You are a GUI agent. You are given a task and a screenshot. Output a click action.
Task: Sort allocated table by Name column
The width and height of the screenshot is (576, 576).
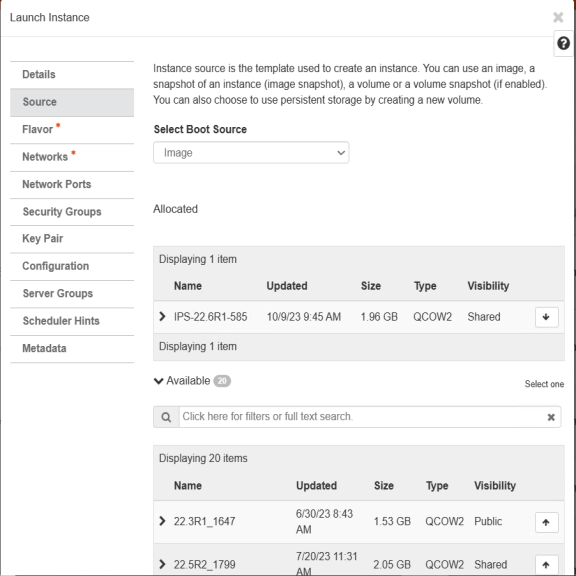pyautogui.click(x=188, y=286)
